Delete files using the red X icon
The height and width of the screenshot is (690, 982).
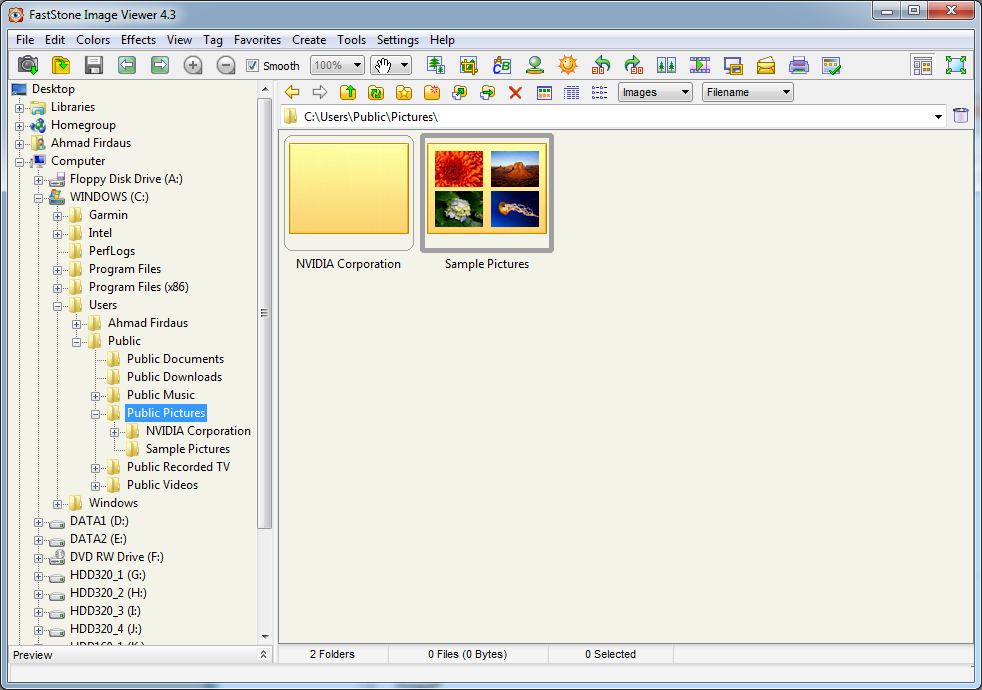tap(515, 92)
